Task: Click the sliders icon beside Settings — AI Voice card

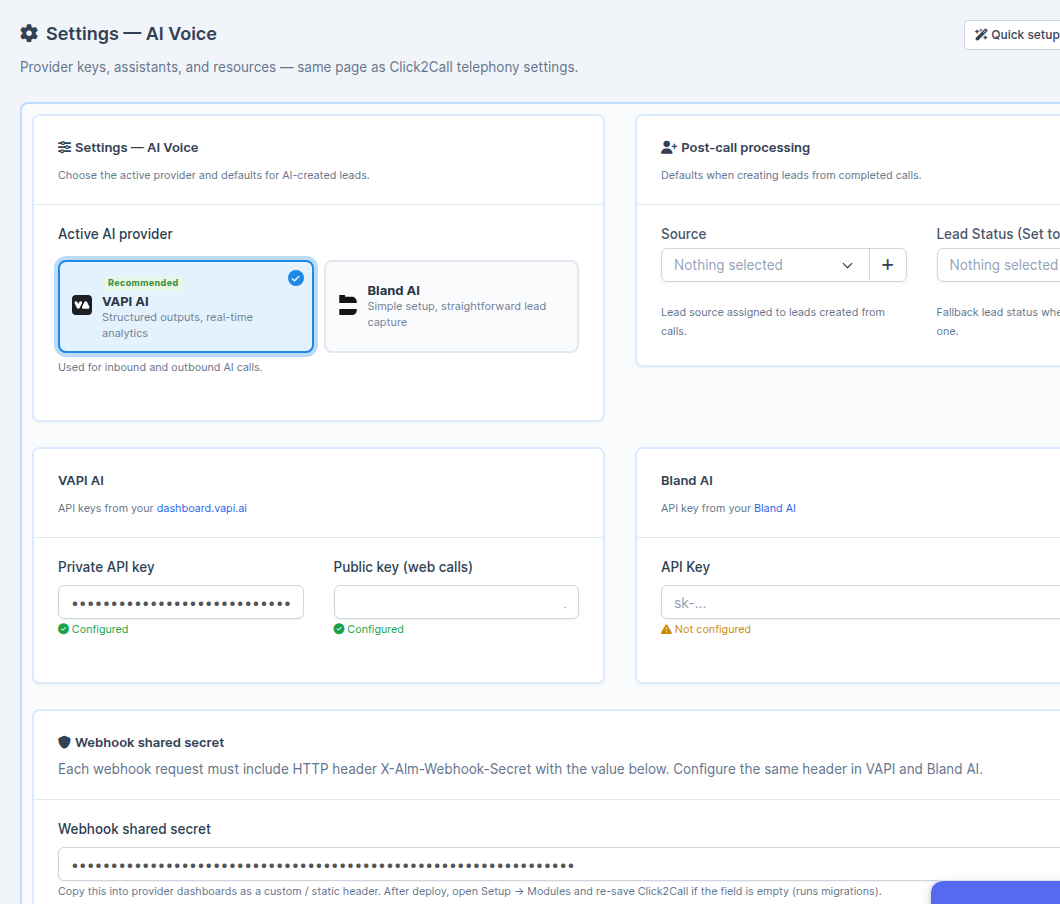Action: coord(64,147)
